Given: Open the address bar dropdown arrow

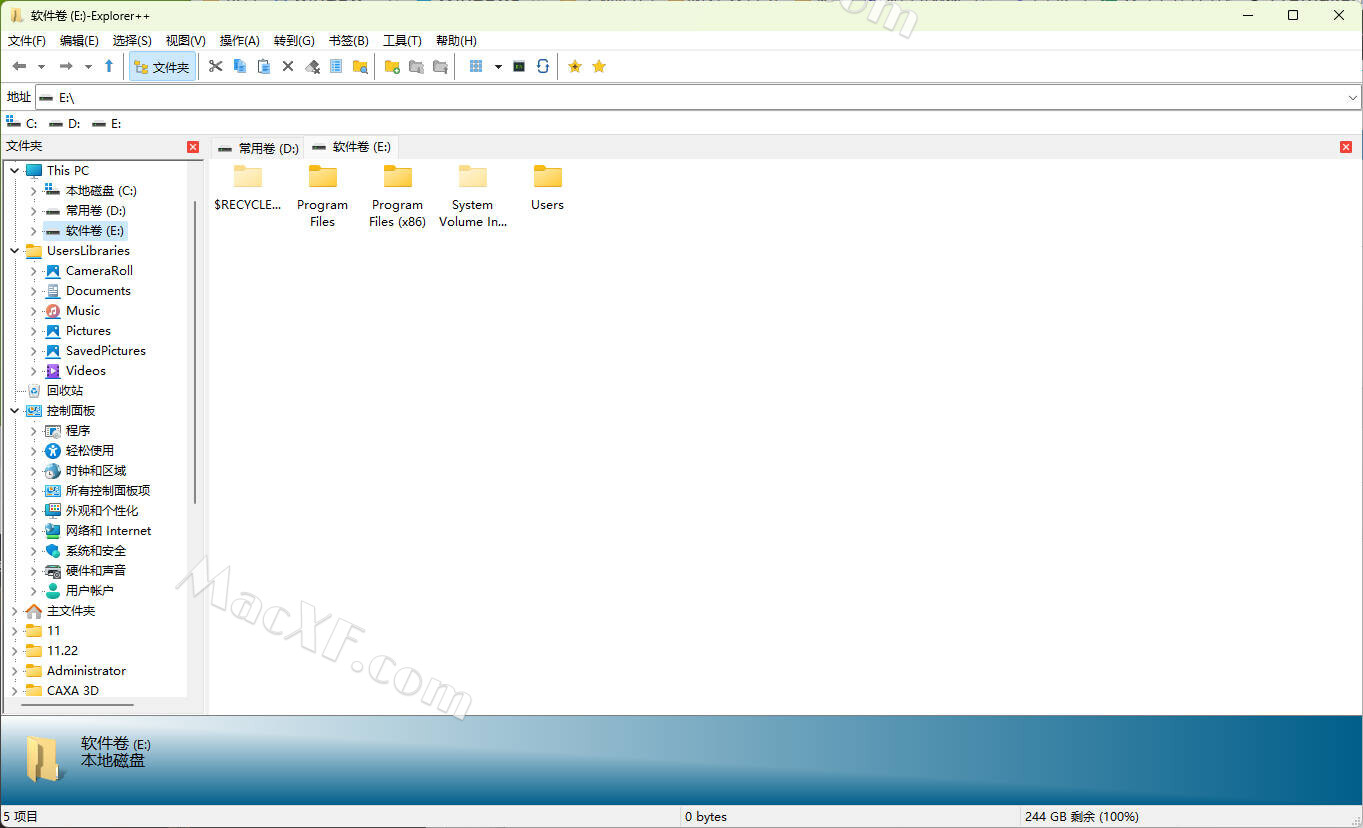Looking at the screenshot, I should 1353,97.
